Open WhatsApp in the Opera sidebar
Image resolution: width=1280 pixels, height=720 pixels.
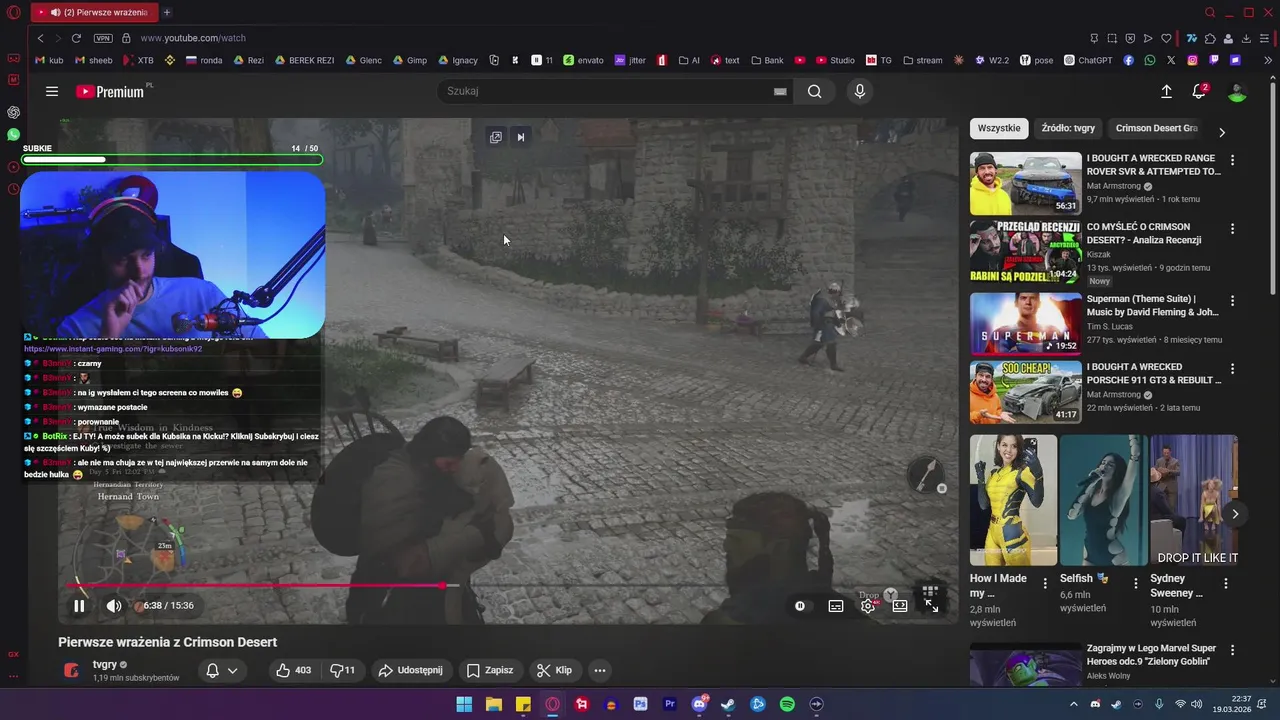point(13,135)
